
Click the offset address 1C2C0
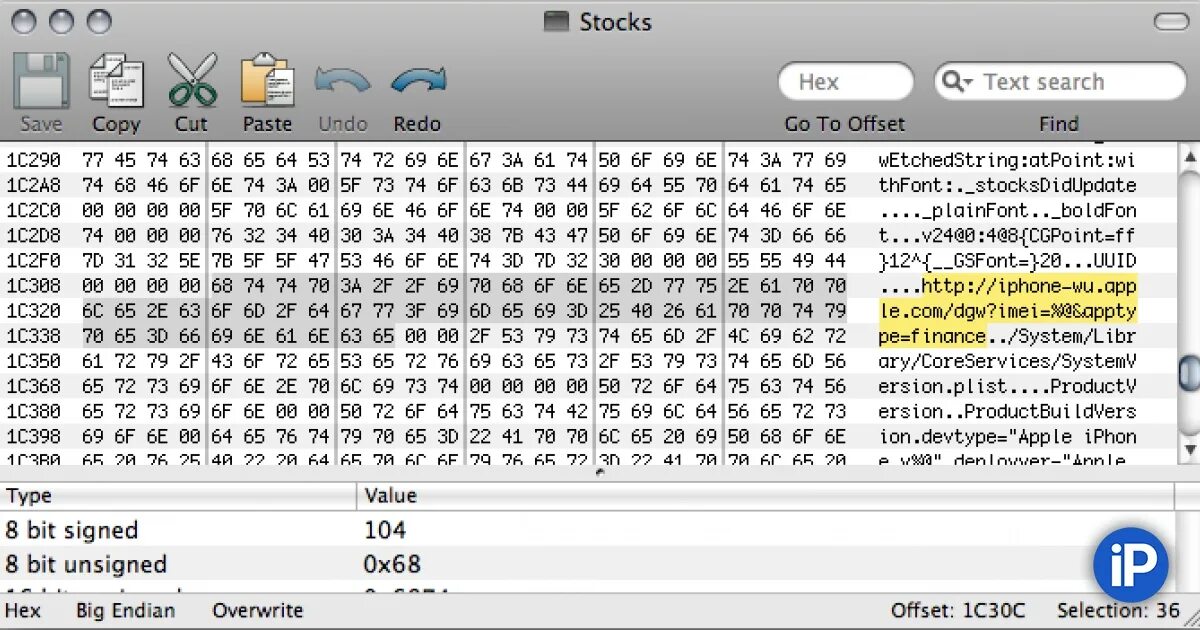[x=33, y=210]
